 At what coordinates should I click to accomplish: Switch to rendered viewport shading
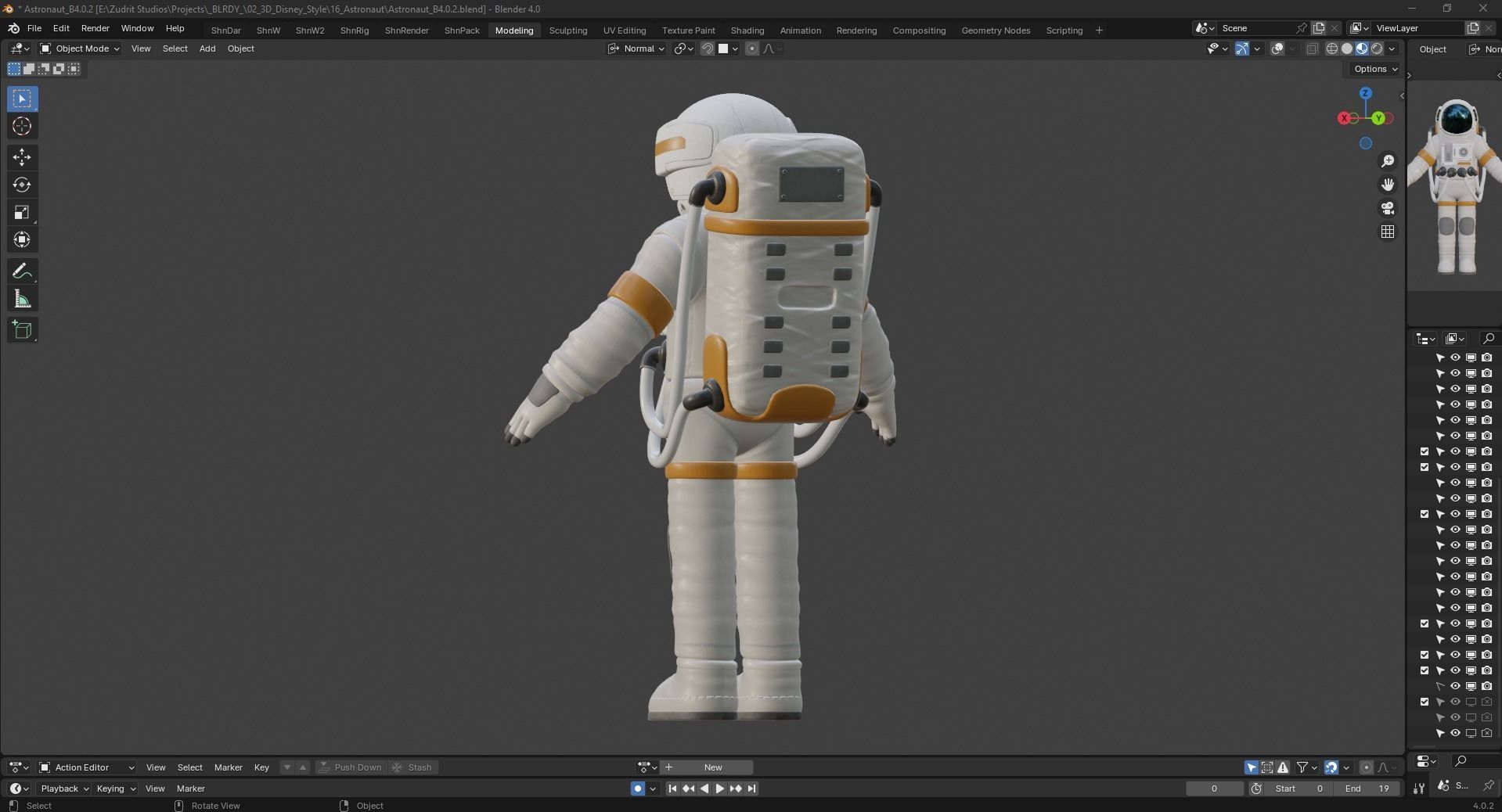point(1377,49)
